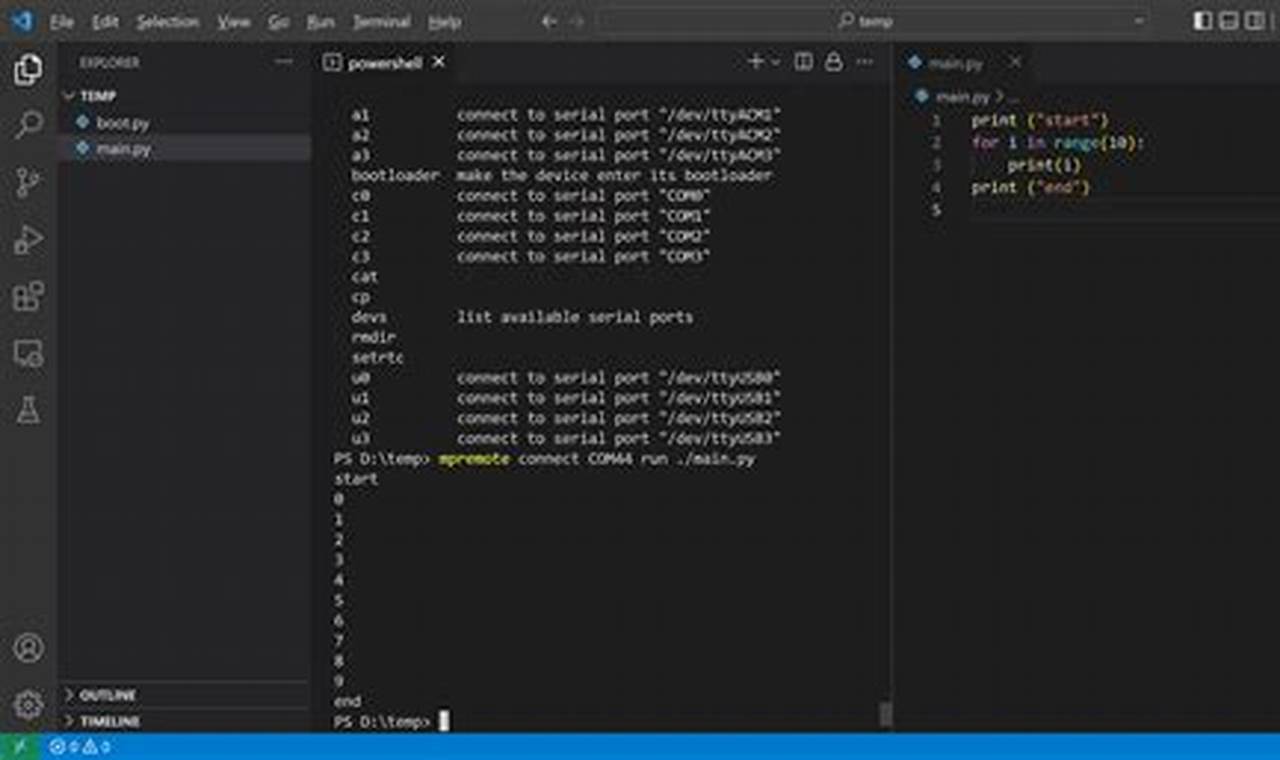Open the View menu
Screen dimensions: 1280x760
pos(234,21)
